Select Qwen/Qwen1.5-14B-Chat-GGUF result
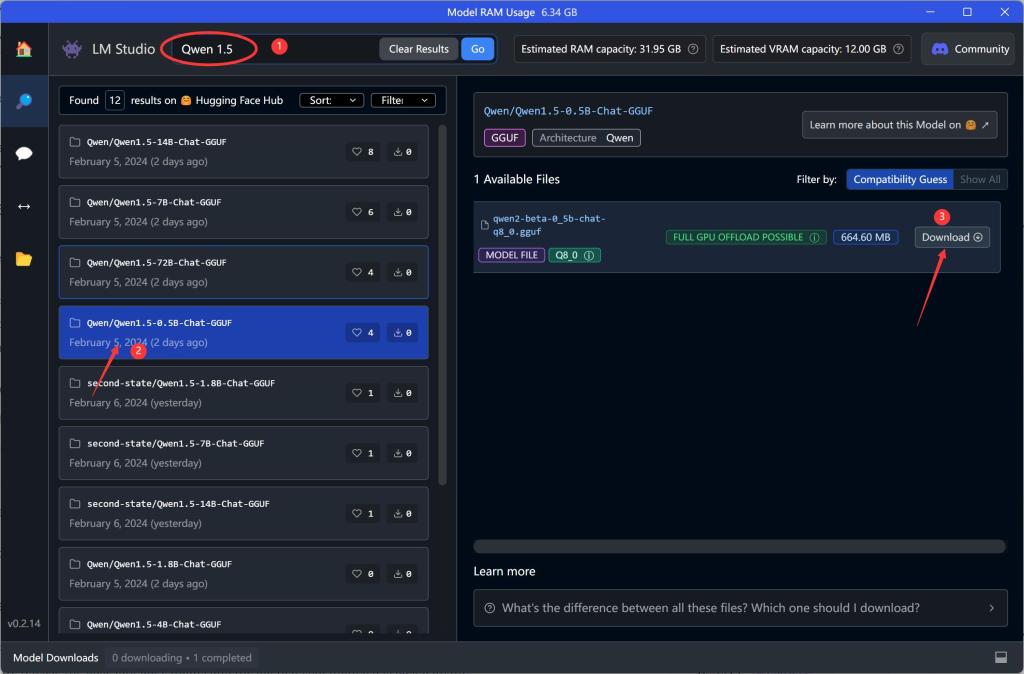This screenshot has height=674, width=1024. 244,152
